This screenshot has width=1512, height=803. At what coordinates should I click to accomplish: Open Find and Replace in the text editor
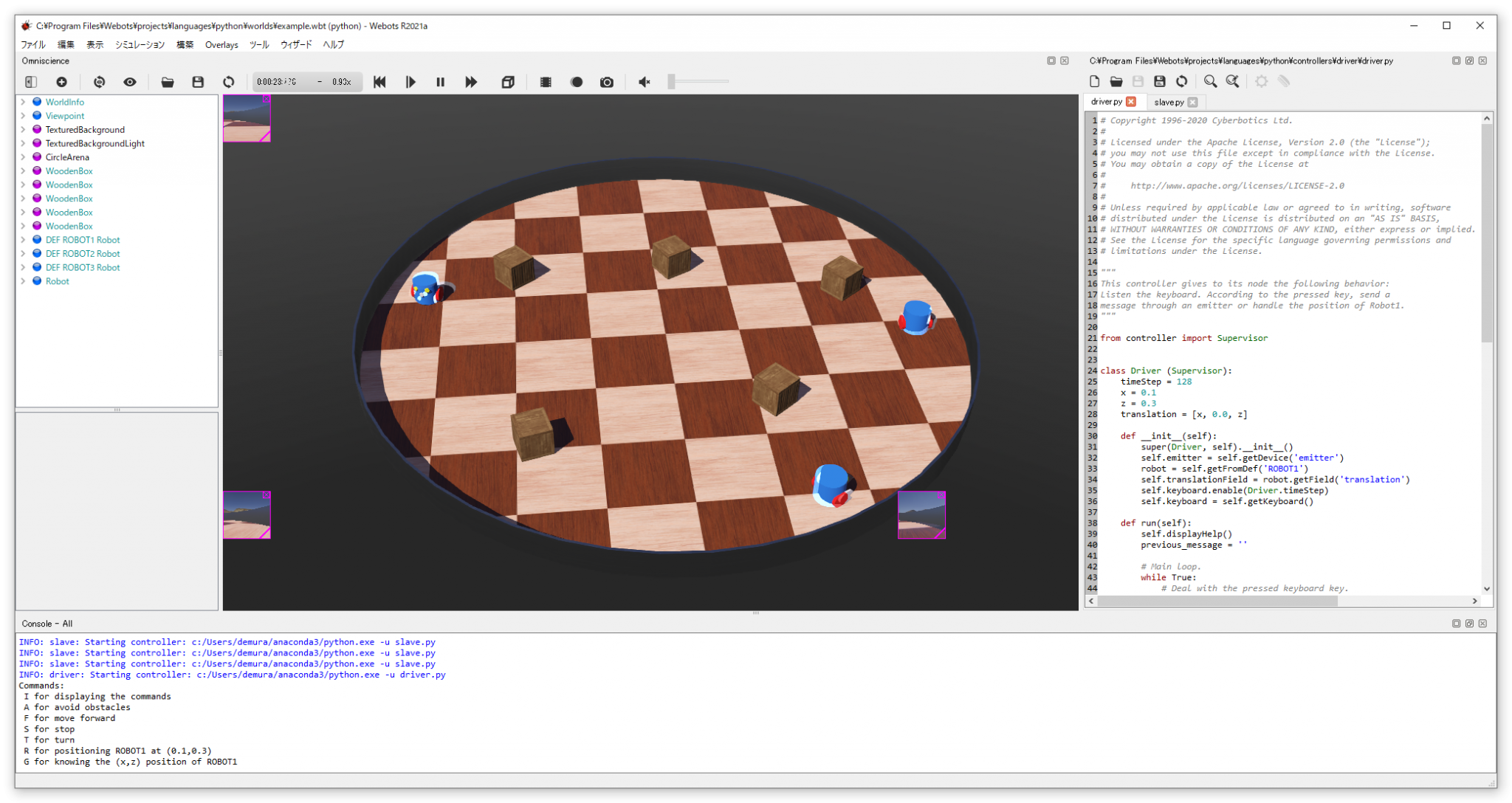pos(1233,81)
